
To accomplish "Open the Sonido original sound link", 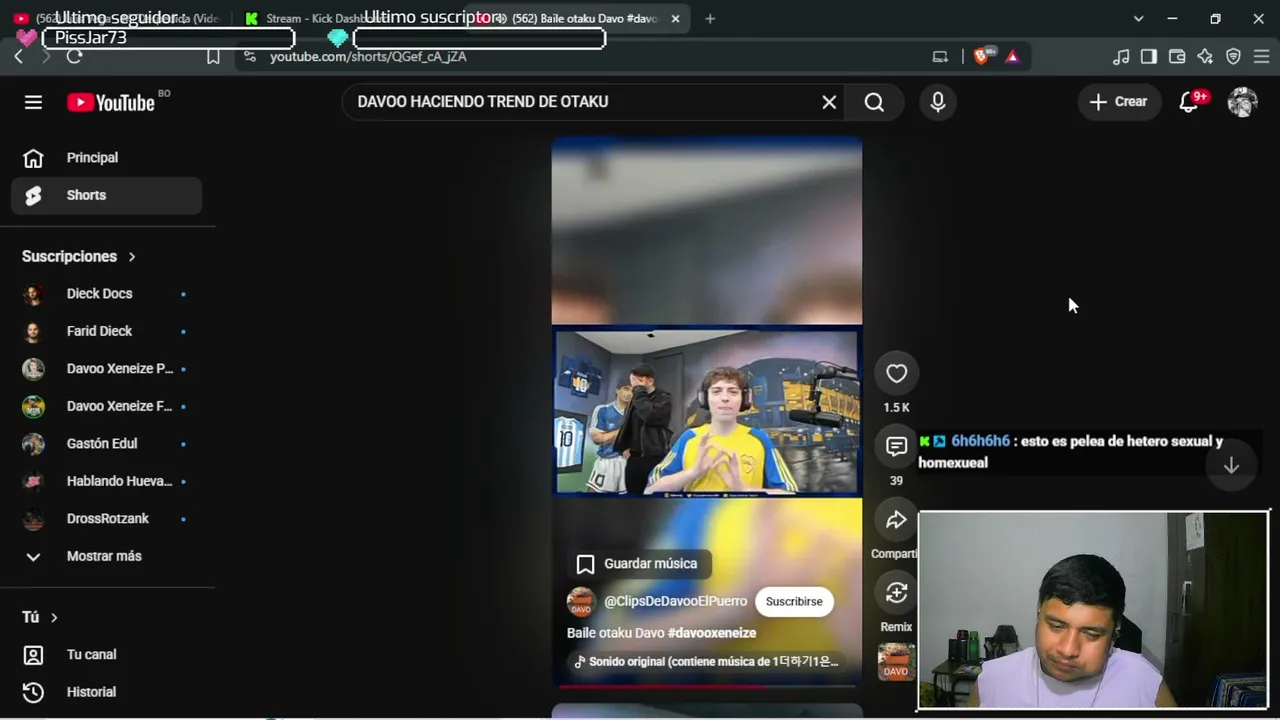I will [706, 662].
